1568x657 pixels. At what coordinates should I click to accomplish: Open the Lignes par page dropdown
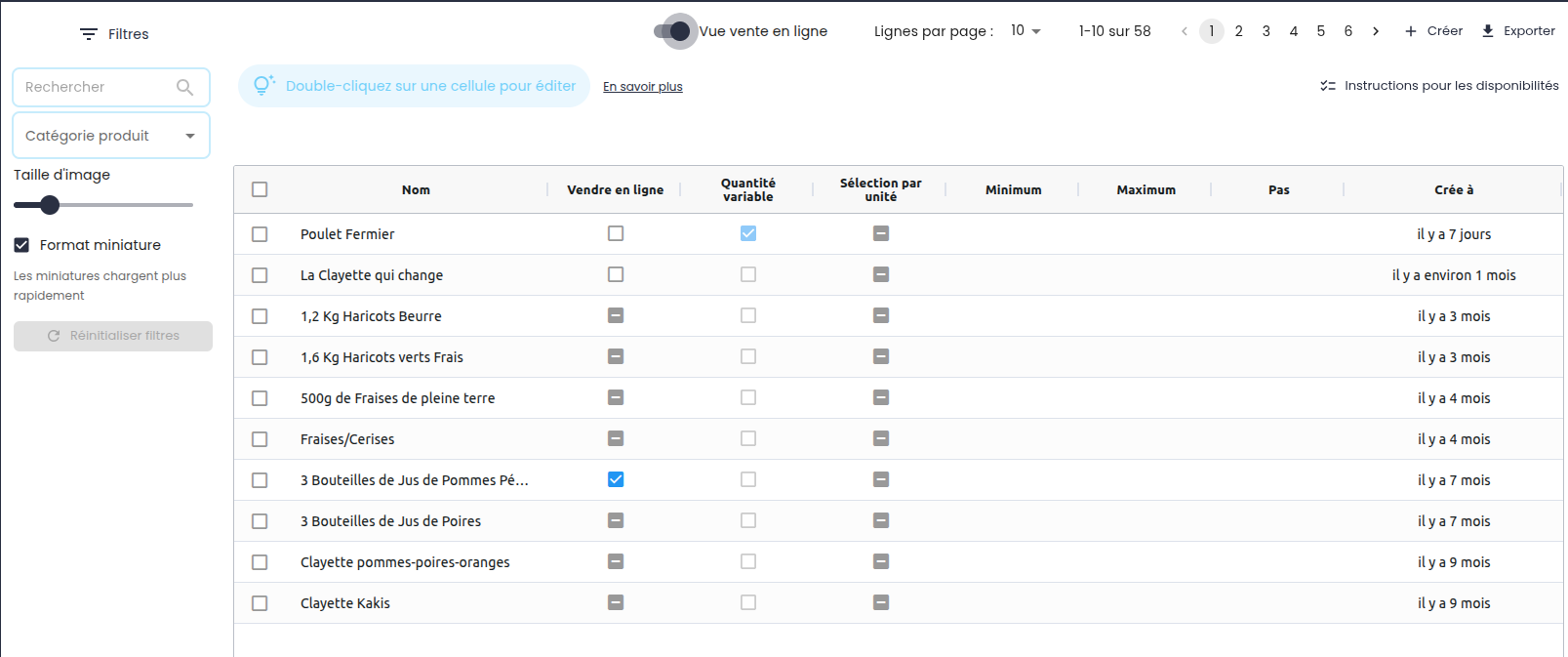coord(1025,31)
